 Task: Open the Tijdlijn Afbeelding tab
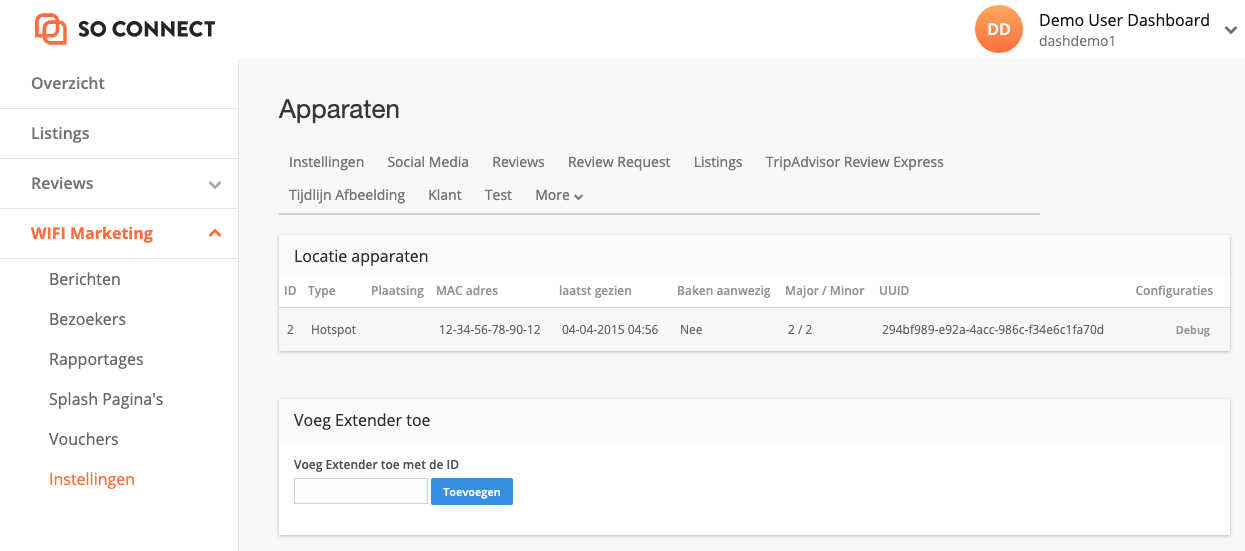tap(347, 195)
